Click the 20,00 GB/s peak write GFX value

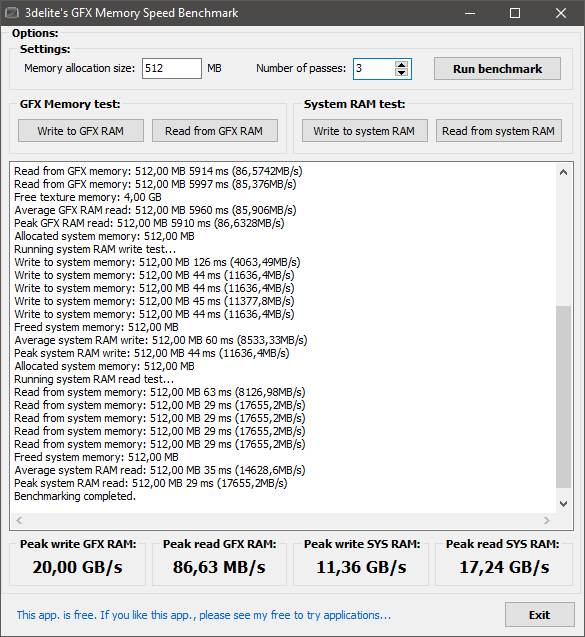[x=77, y=567]
